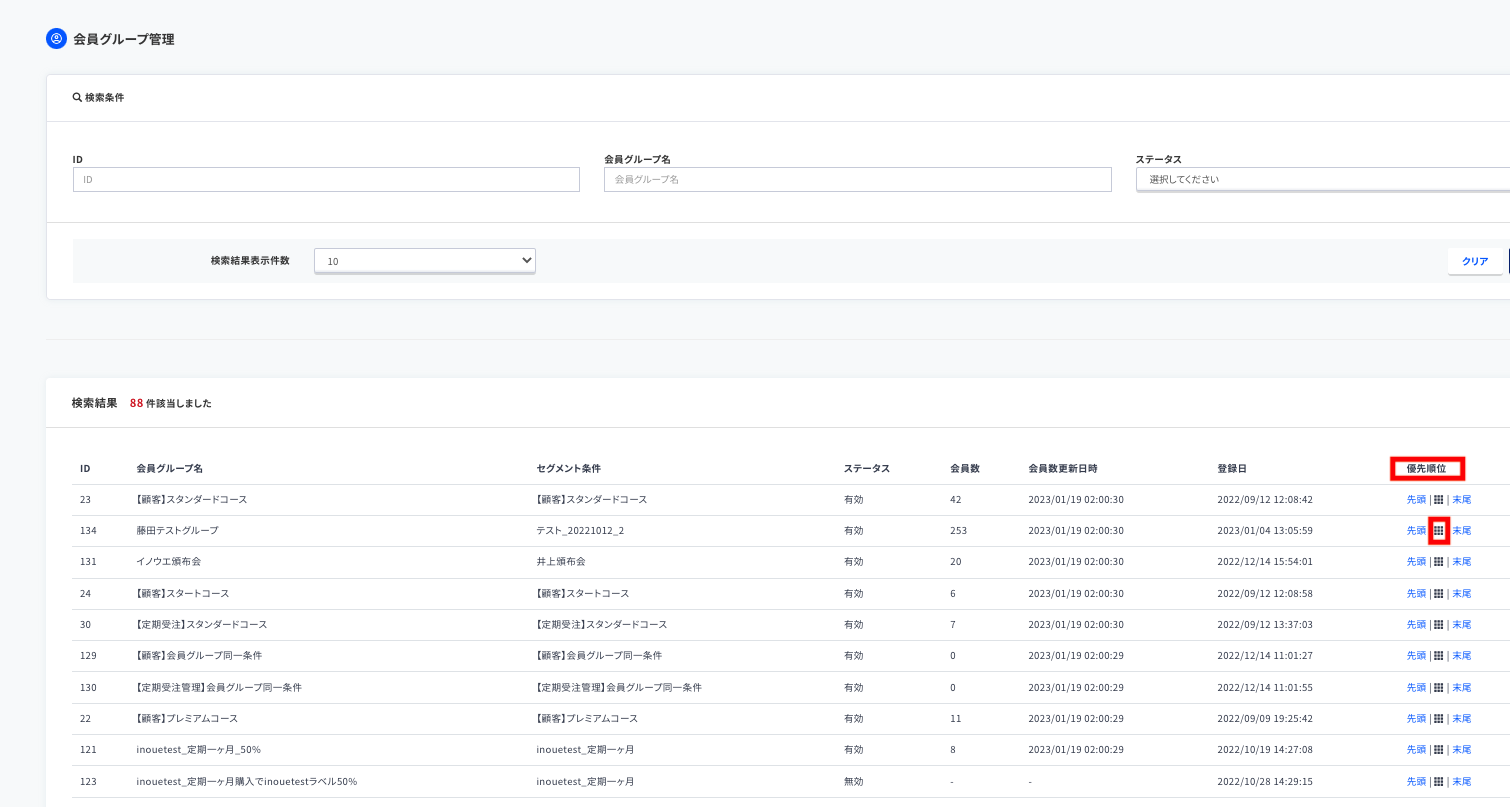Click 末尾 in ID 130 row
The width and height of the screenshot is (1510, 807).
tap(1462, 688)
